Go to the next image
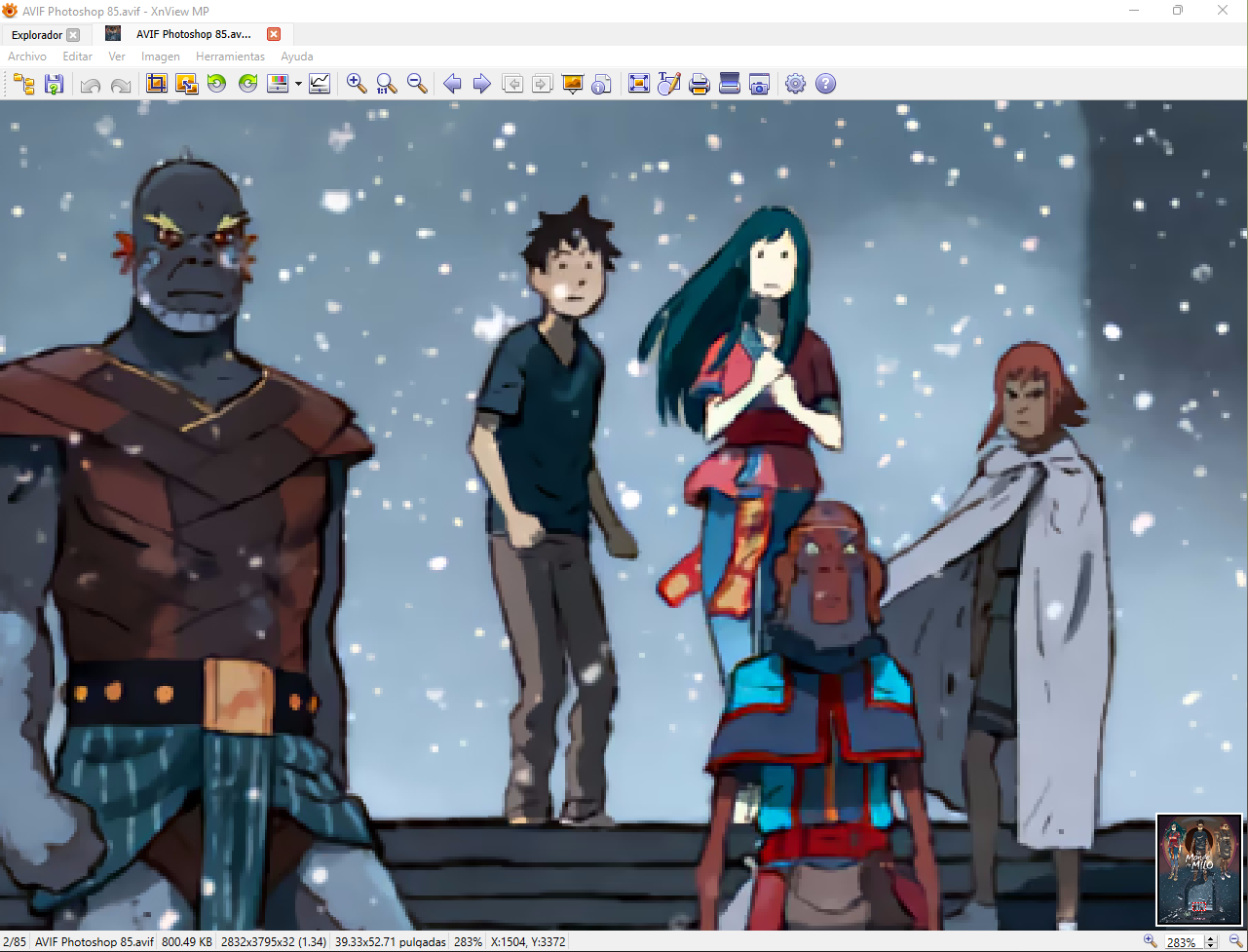1248x952 pixels. (x=481, y=84)
